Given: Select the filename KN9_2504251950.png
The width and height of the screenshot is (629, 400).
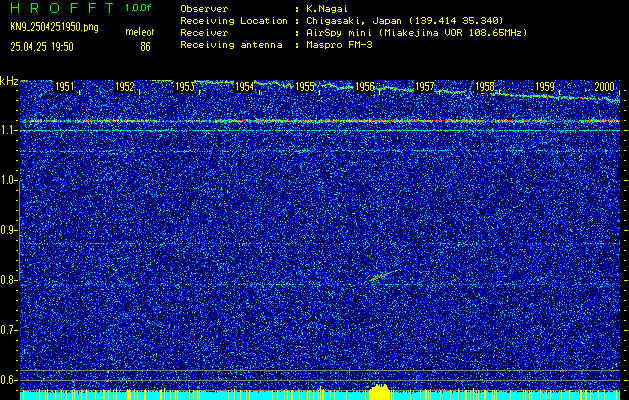Looking at the screenshot, I should coord(54,27).
